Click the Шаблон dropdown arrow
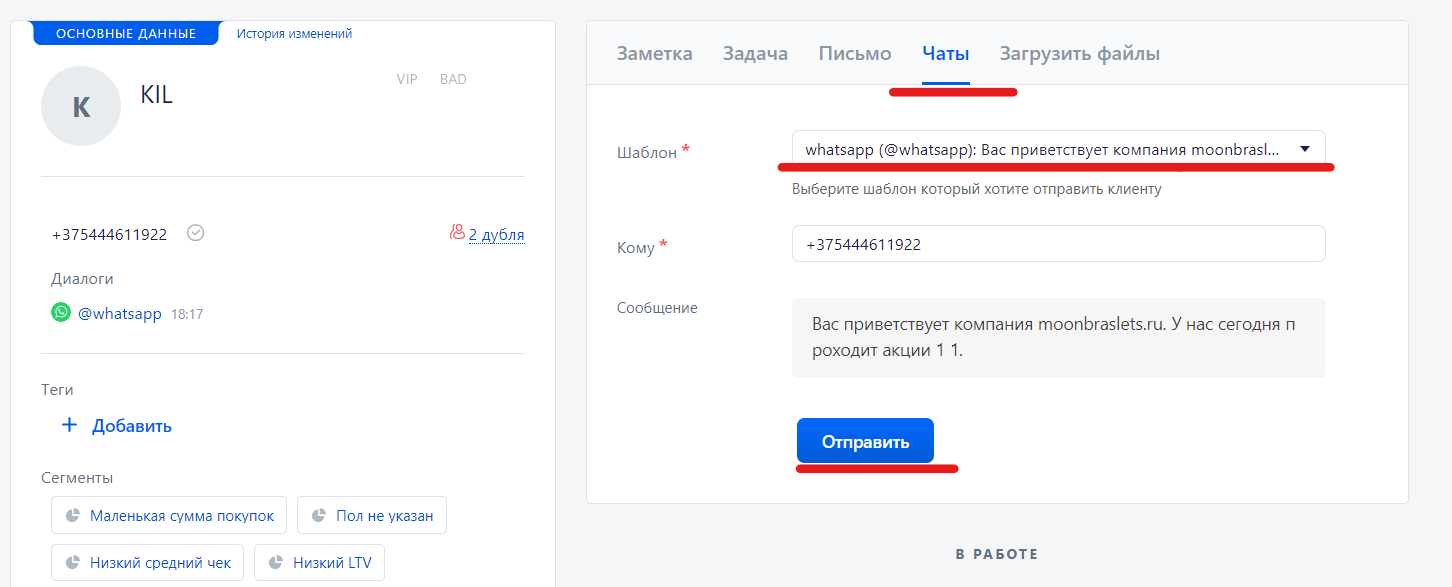Screen dimensions: 1452x587 [x=1304, y=149]
